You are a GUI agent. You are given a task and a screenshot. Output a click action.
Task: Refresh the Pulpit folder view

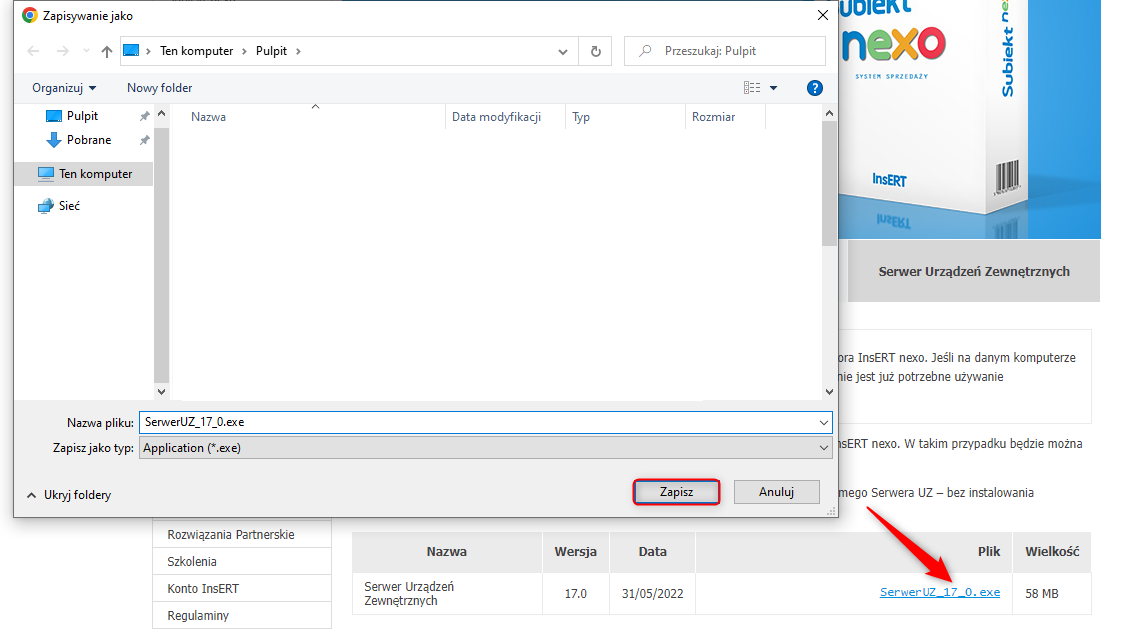tap(596, 51)
